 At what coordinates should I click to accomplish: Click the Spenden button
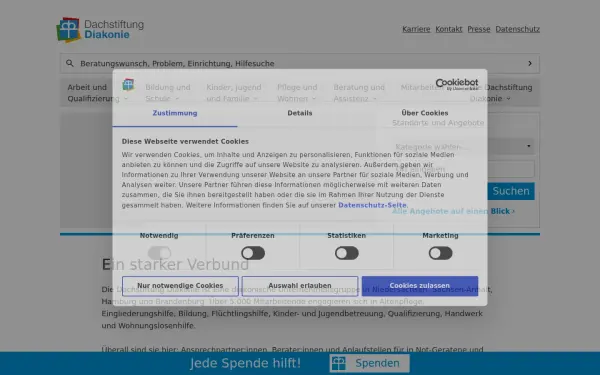point(370,363)
